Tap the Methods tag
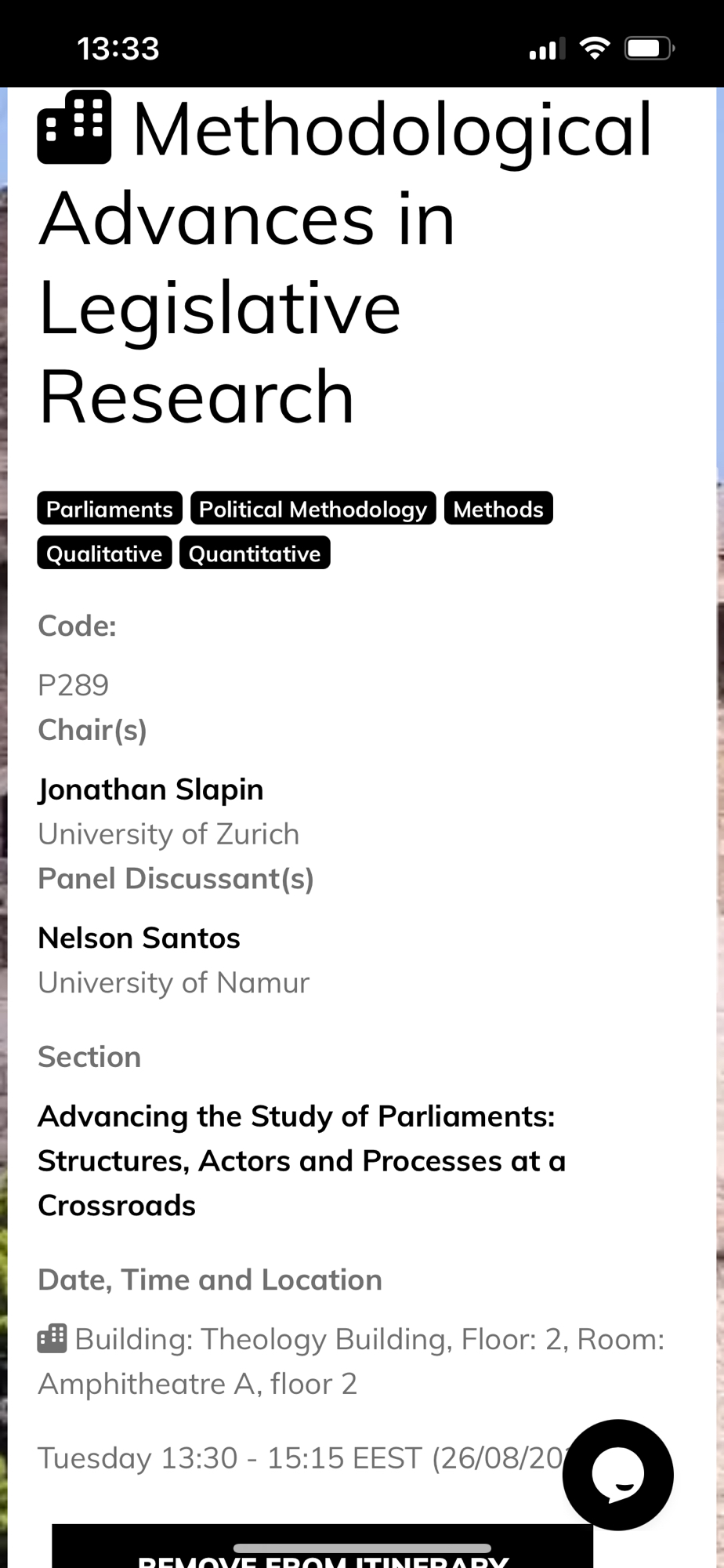The height and width of the screenshot is (1568, 724). click(498, 509)
